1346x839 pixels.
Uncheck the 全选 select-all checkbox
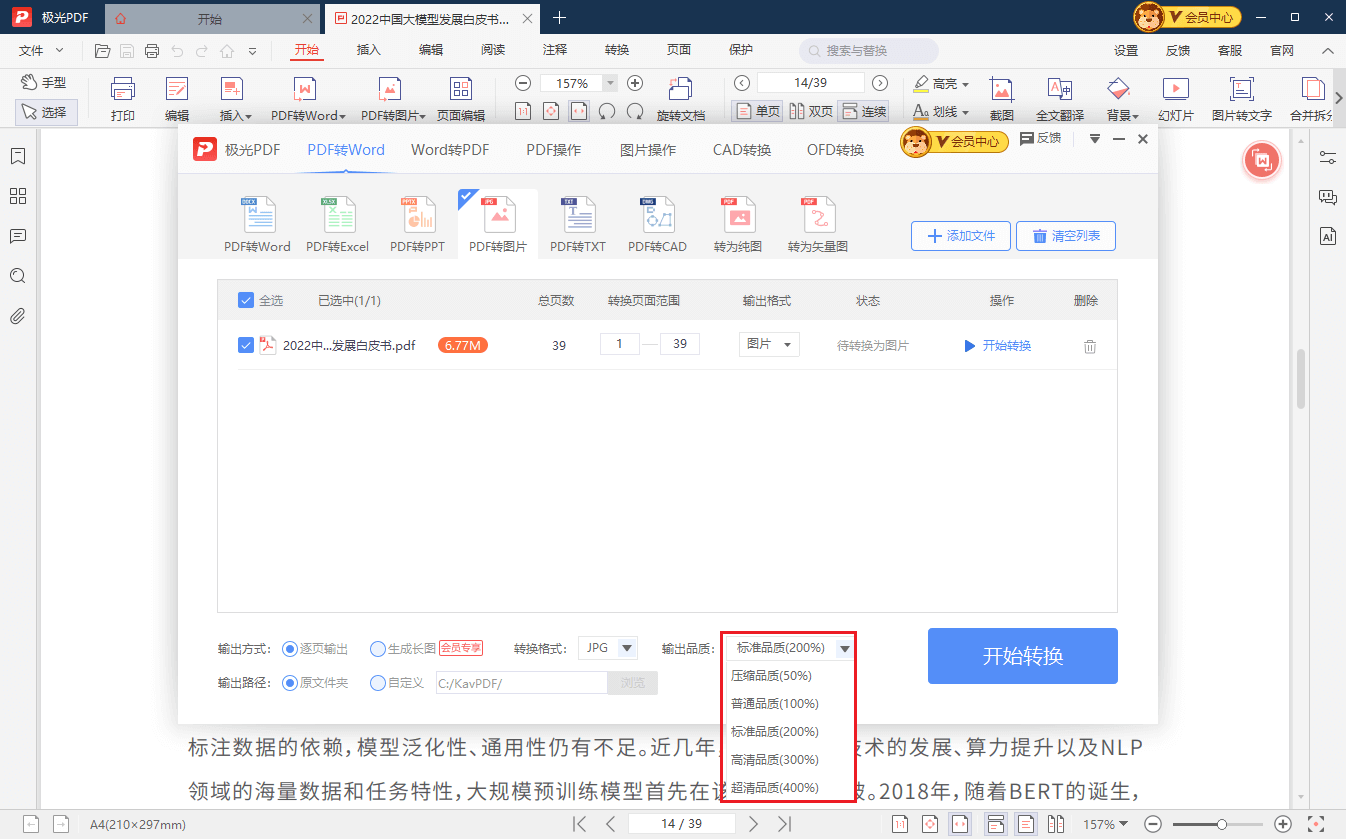coord(244,299)
